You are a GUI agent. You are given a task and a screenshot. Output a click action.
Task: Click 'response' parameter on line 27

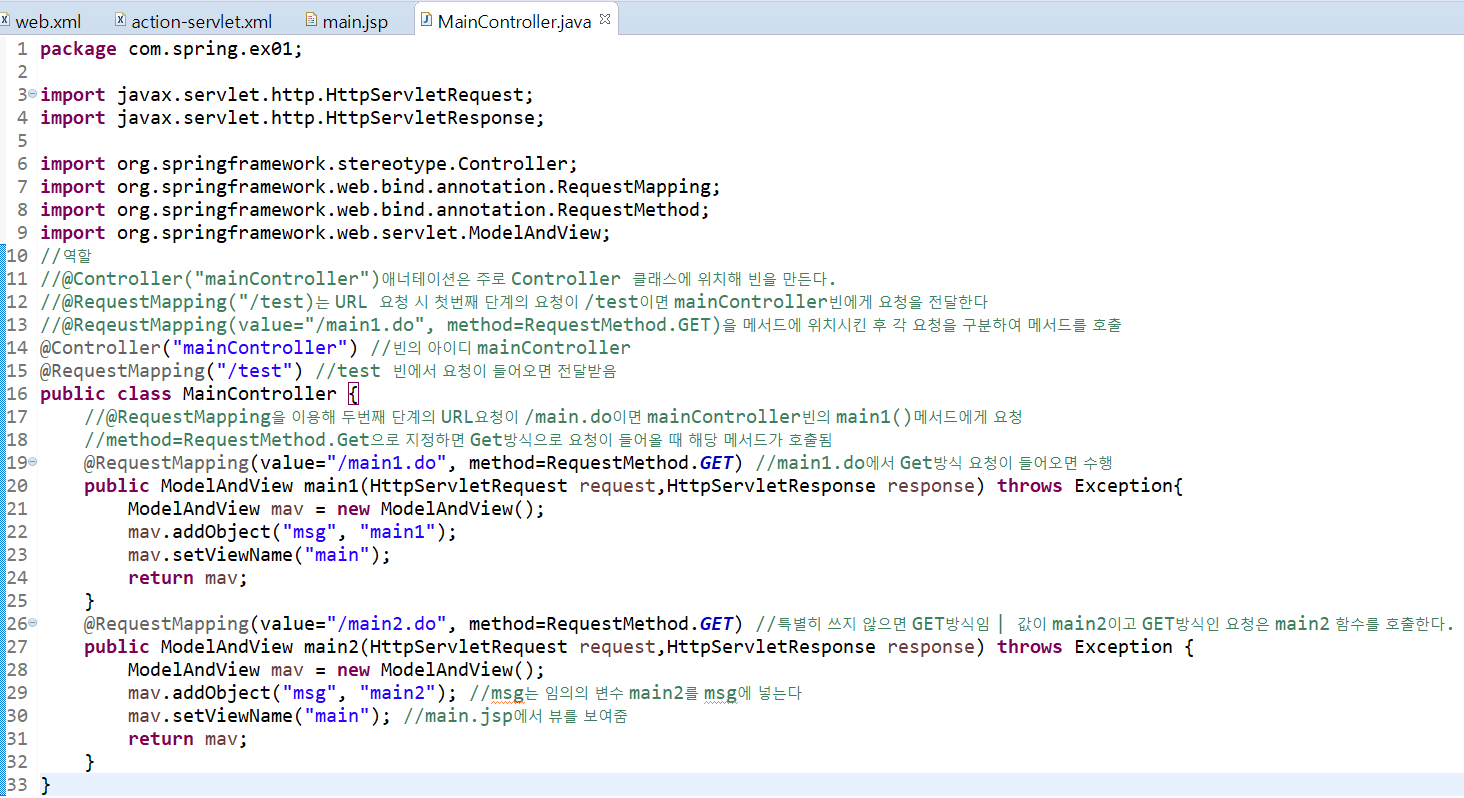point(930,647)
